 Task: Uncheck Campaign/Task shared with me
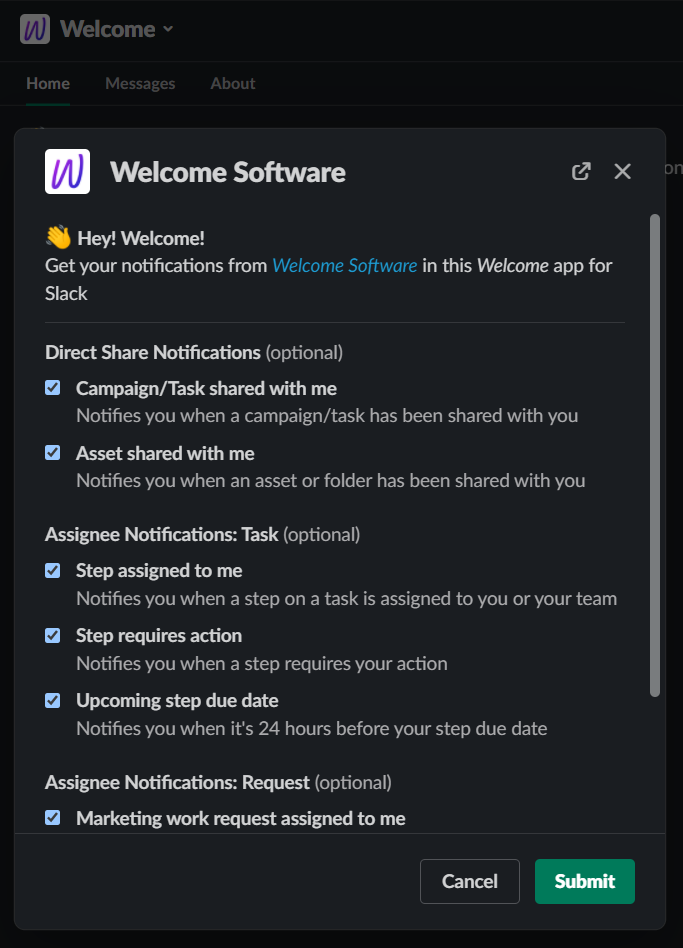pos(52,387)
